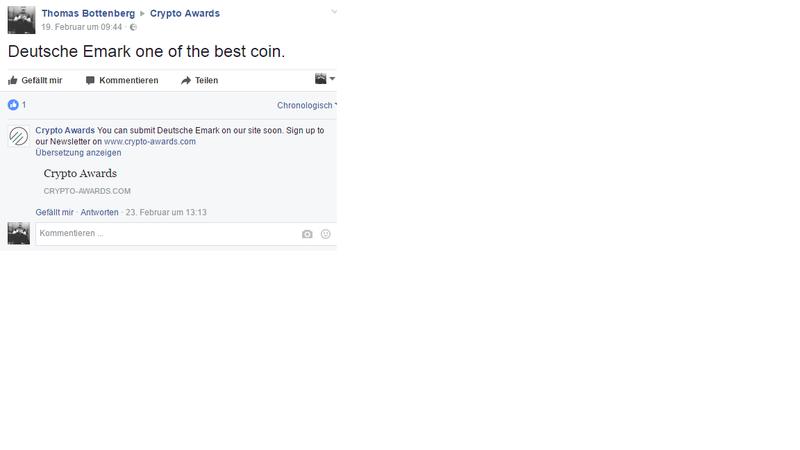Viewport: 800px width, 450px height.
Task: Click in the Kommentieren input field
Action: [168, 234]
